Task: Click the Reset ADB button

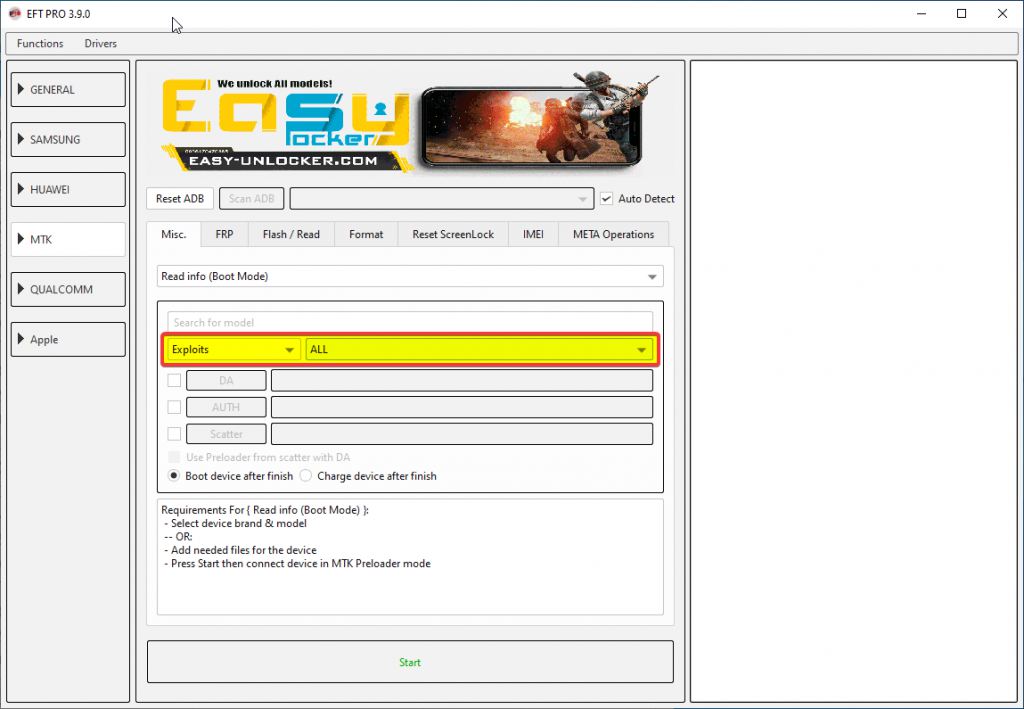Action: point(180,198)
